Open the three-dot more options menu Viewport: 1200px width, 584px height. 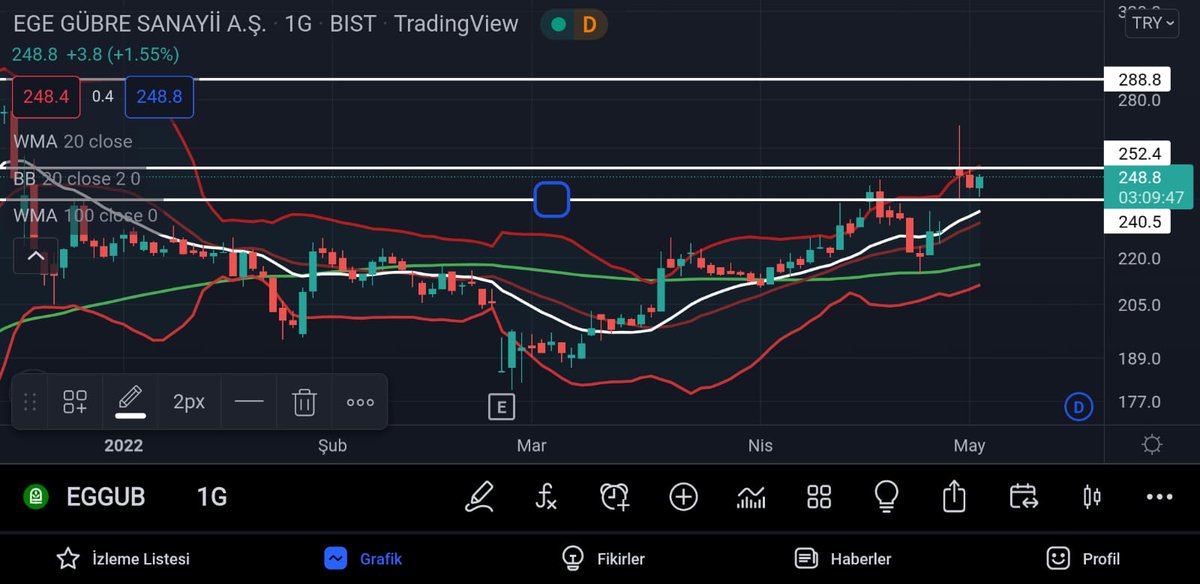pos(1159,496)
